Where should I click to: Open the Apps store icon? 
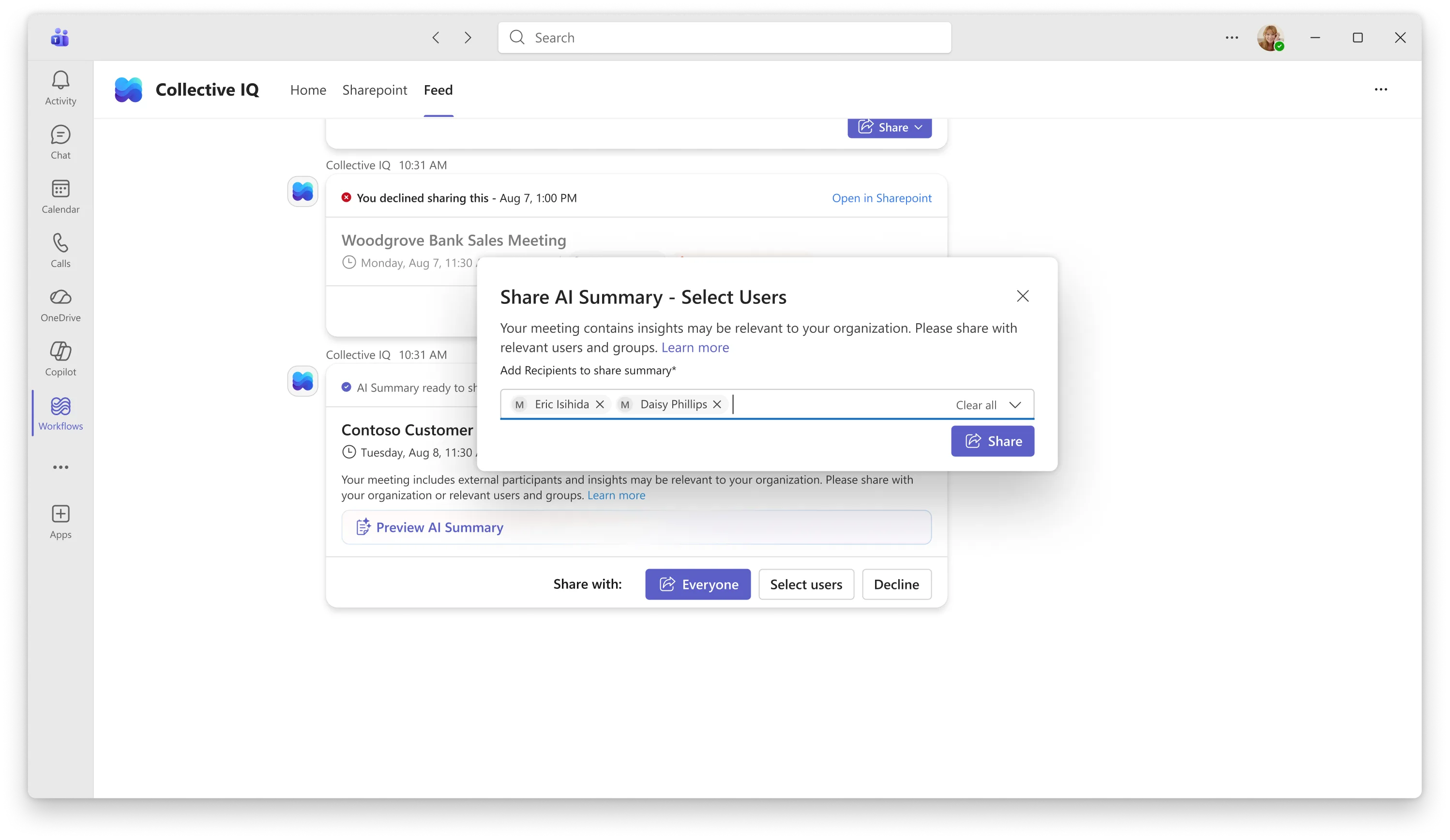[60, 522]
